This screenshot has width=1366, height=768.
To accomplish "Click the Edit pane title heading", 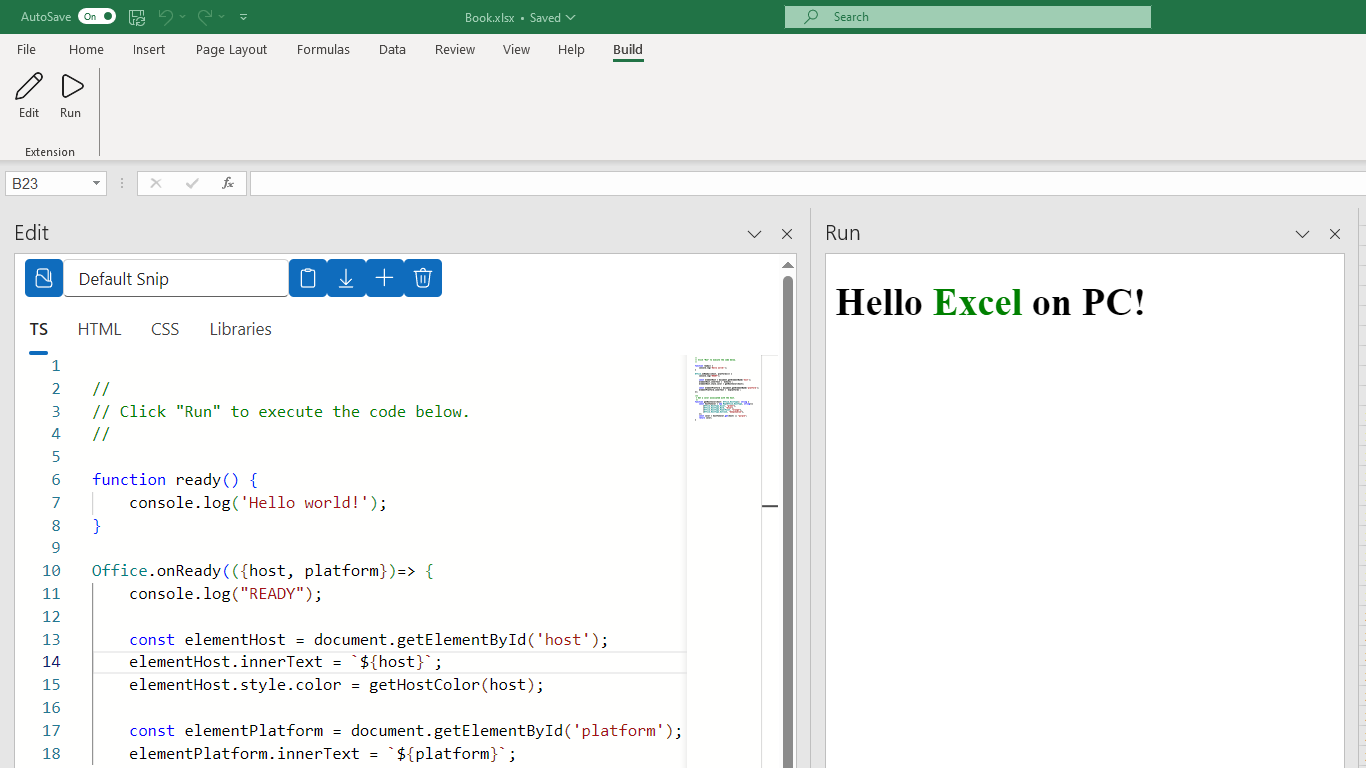I will (32, 233).
